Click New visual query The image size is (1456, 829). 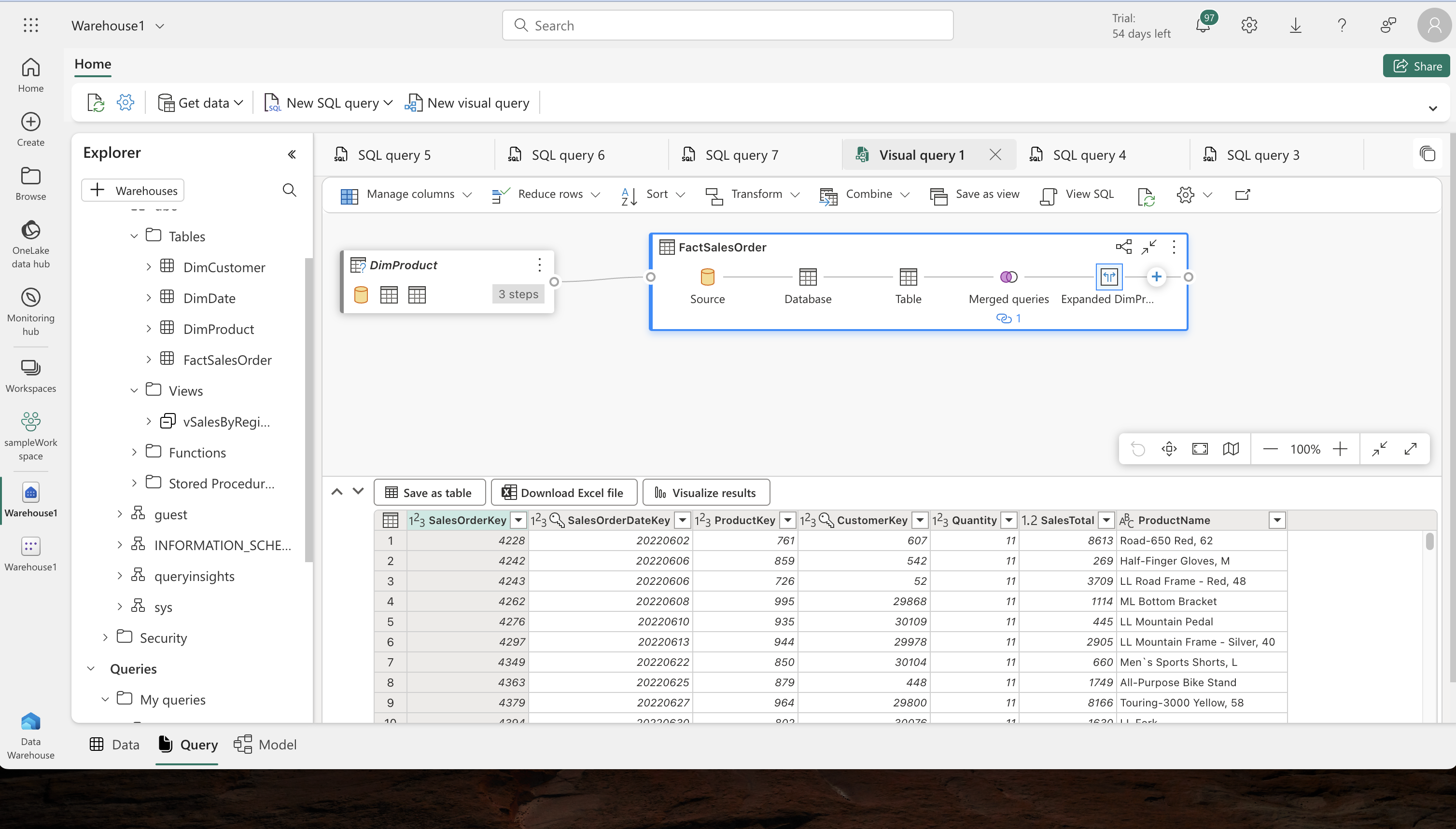click(466, 102)
